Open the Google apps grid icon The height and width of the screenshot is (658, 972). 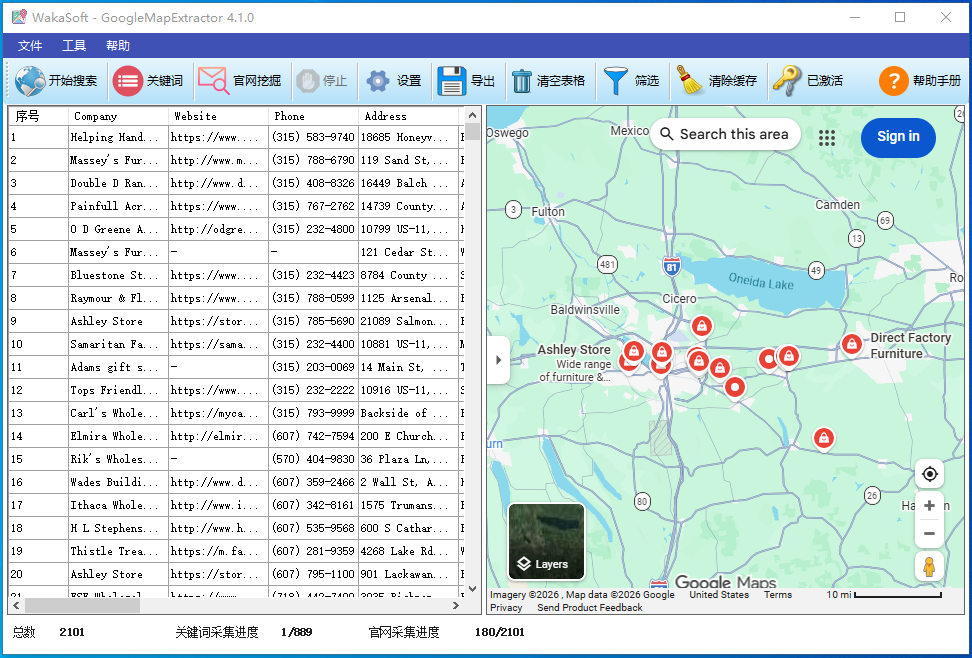coord(826,138)
